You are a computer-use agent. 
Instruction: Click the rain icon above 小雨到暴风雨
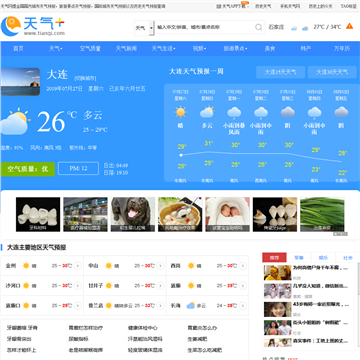coord(234,113)
